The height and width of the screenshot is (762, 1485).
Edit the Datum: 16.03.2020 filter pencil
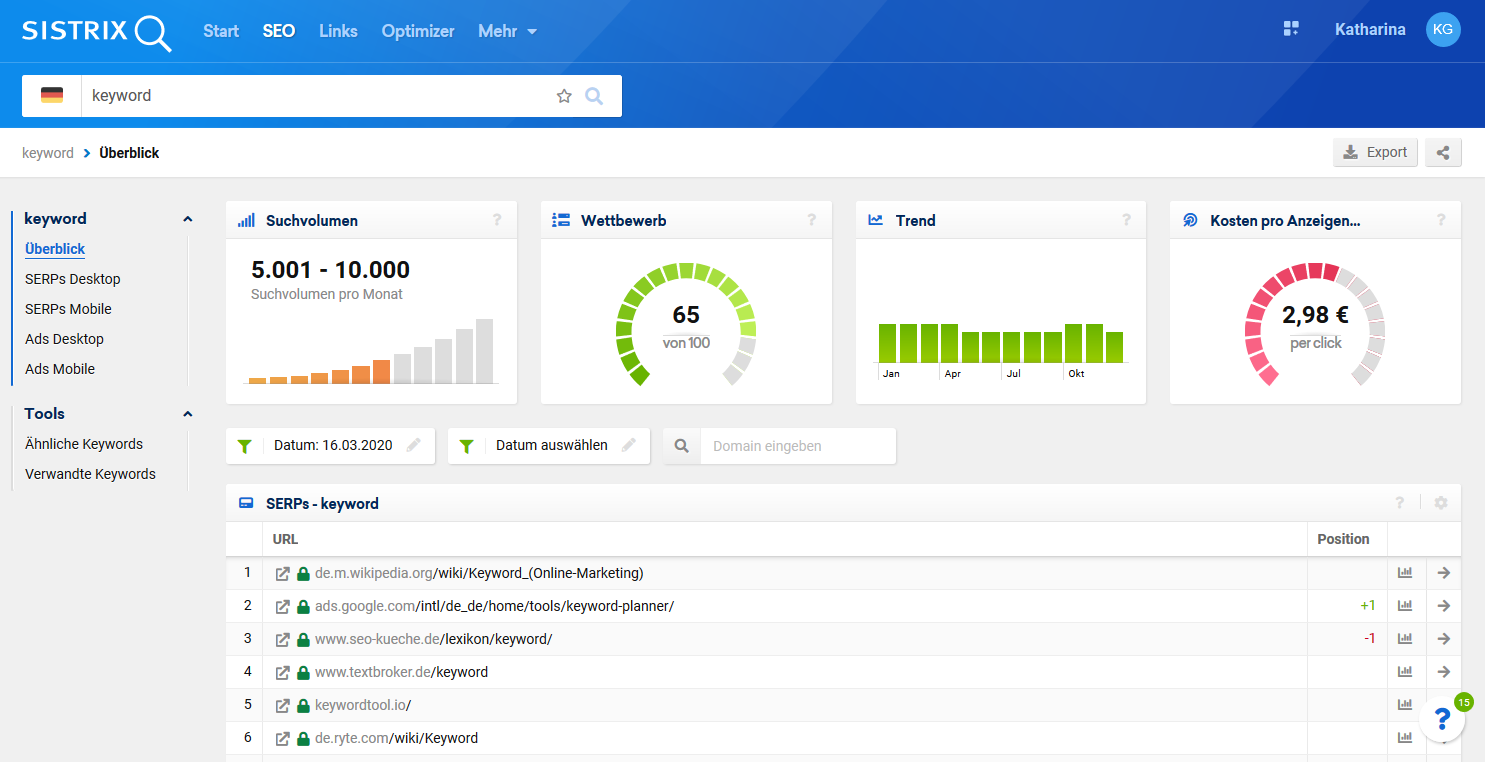(x=414, y=445)
